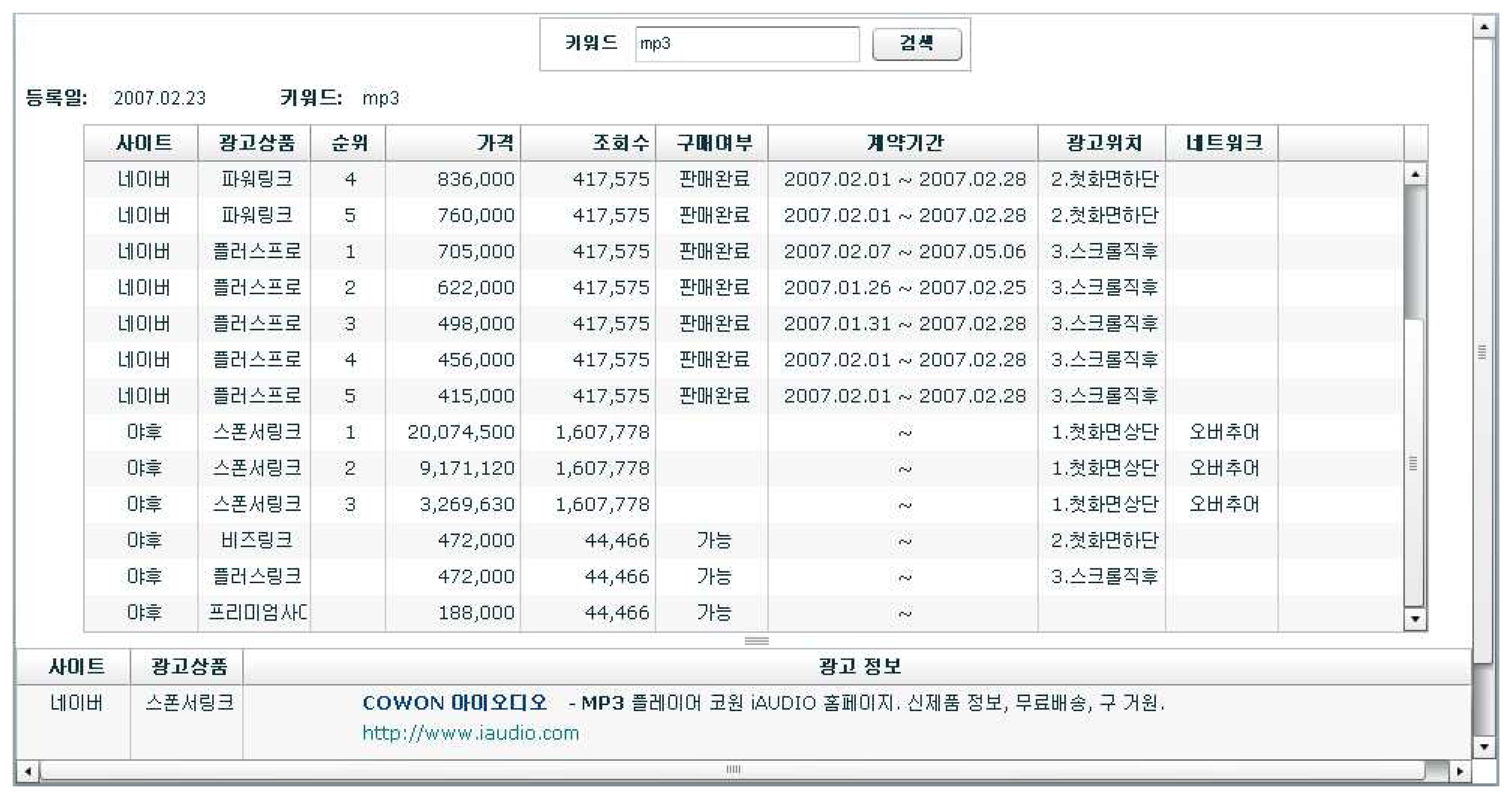Open the iaudio.com ad link
The height and width of the screenshot is (799, 1512).
pos(470,733)
